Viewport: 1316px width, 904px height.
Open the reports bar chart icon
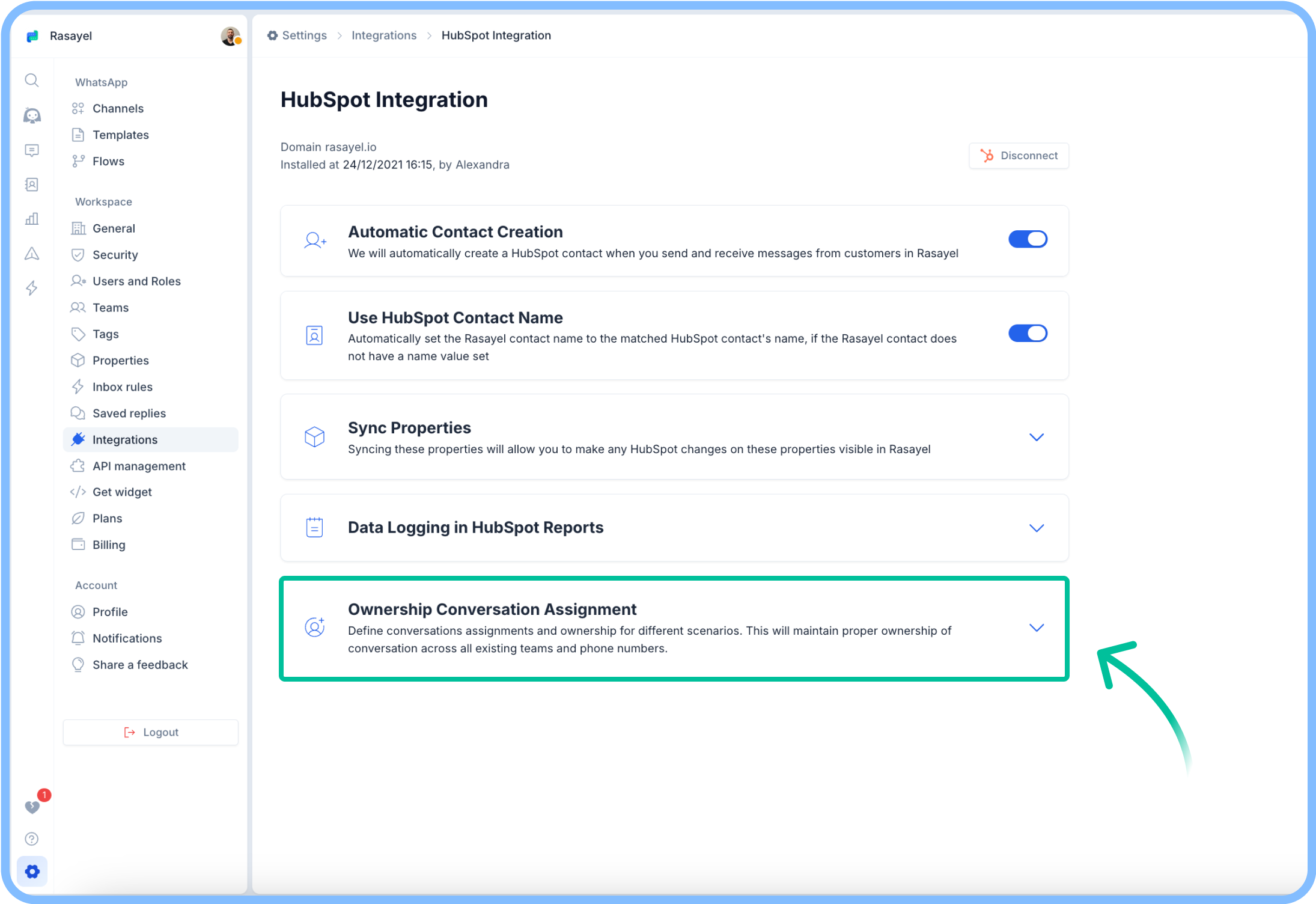[32, 219]
